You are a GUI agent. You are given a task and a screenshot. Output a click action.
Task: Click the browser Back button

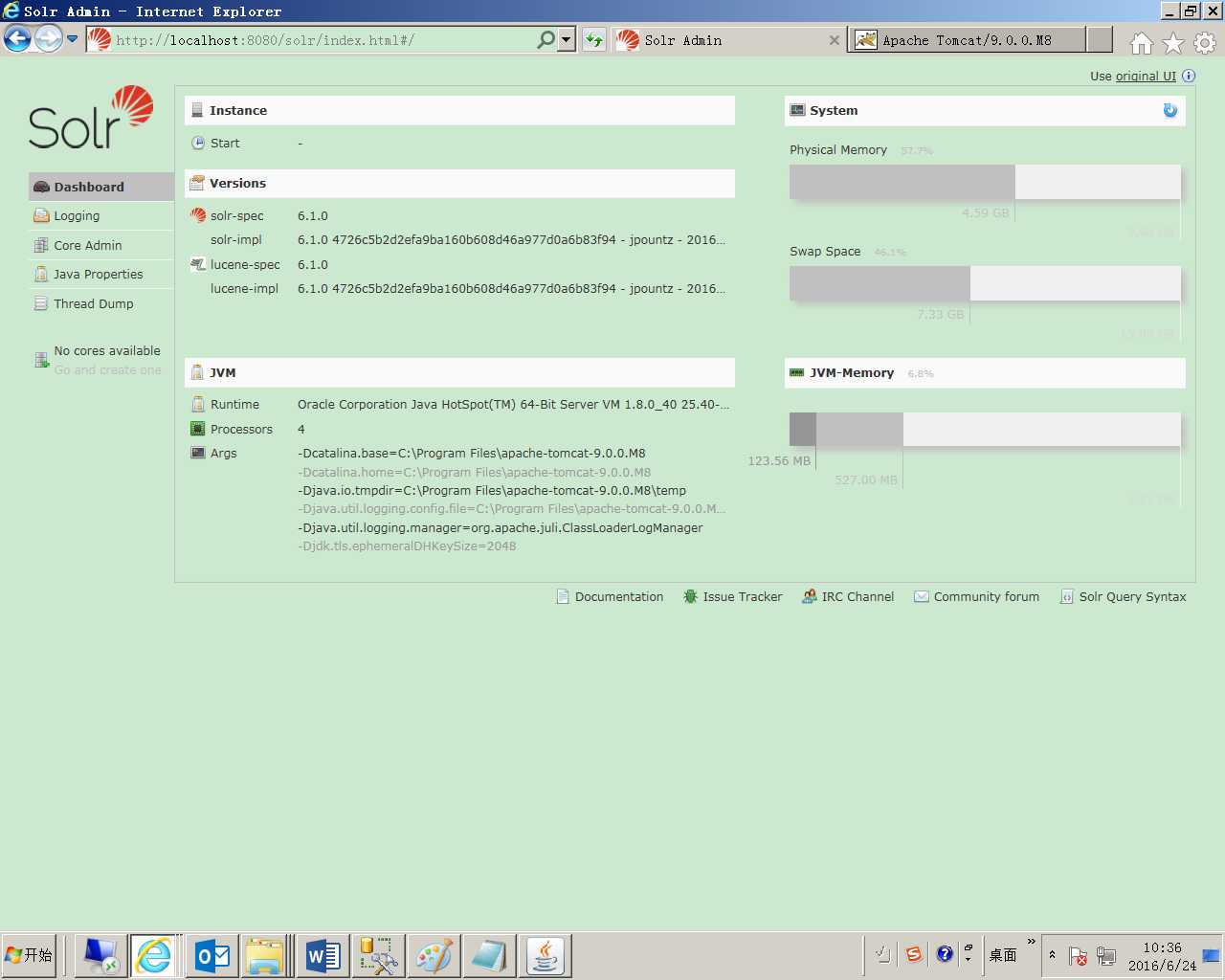click(17, 39)
